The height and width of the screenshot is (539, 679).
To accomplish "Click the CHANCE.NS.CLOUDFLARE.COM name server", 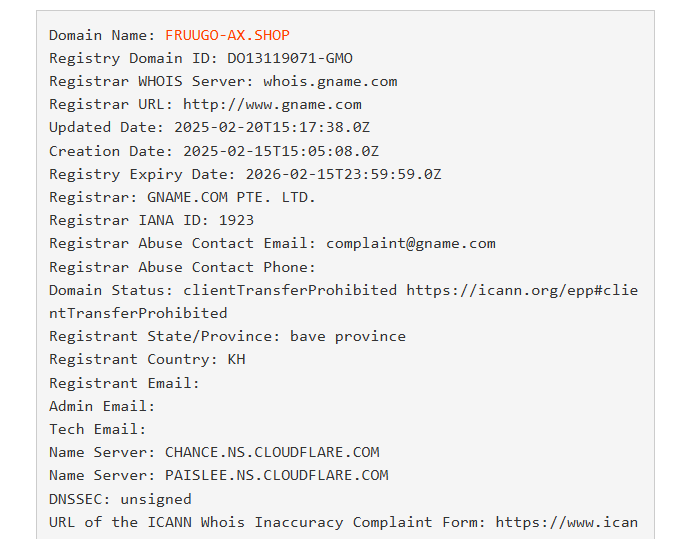I will coord(272,452).
